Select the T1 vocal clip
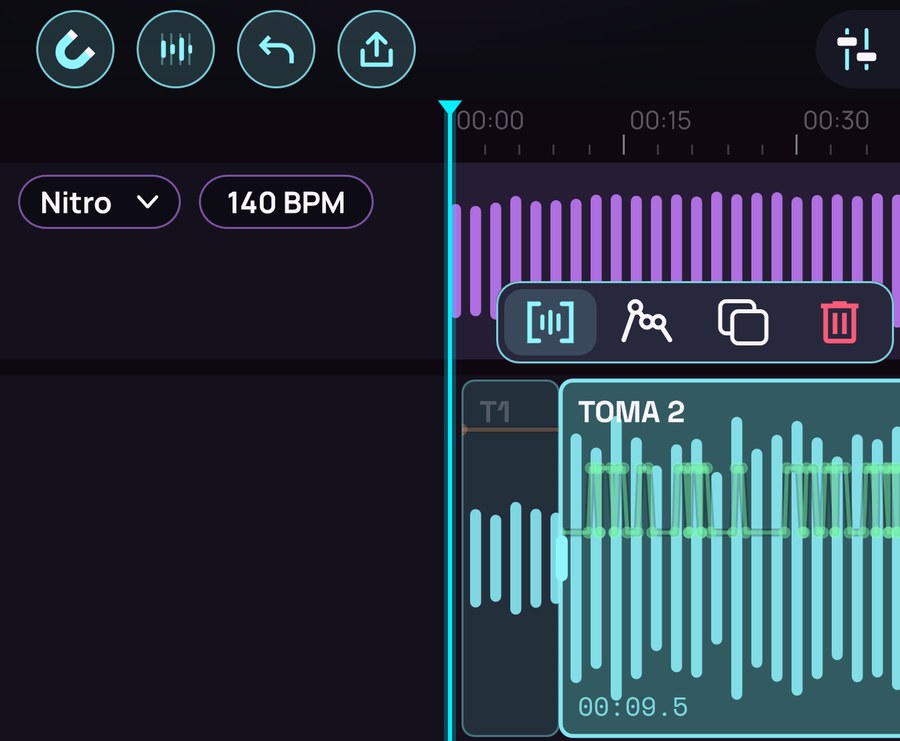Screen dimensions: 900x741 [510, 557]
